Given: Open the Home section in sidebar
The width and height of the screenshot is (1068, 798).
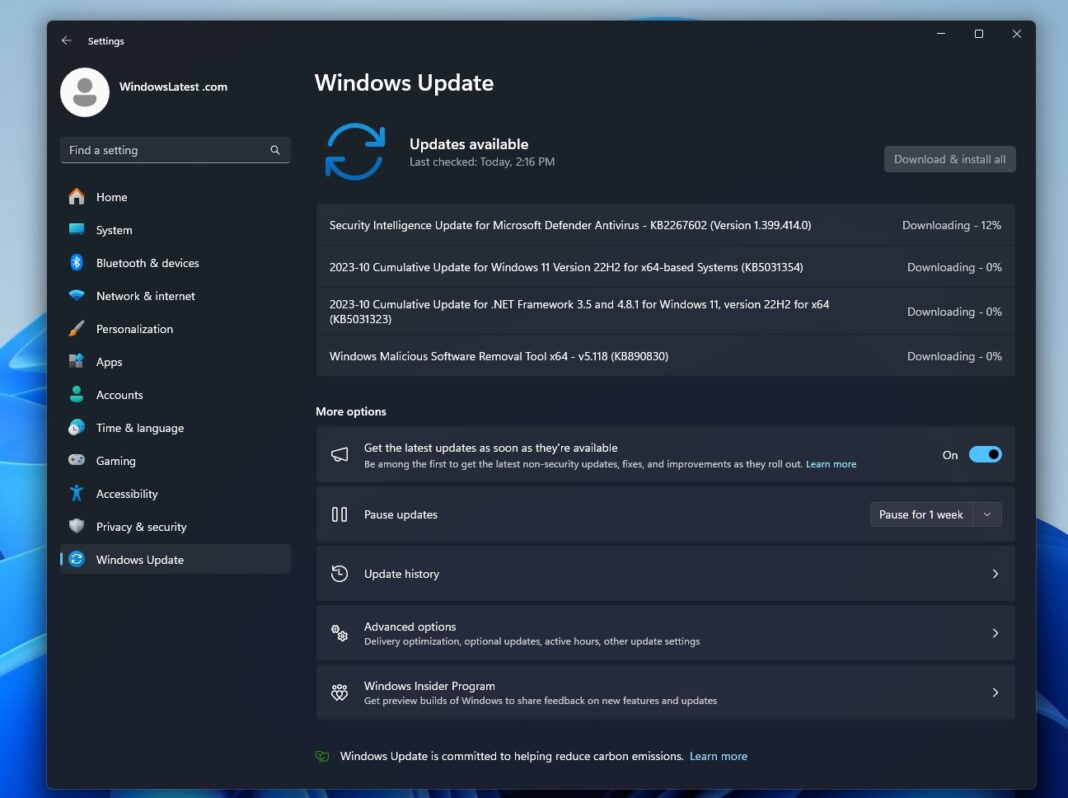Looking at the screenshot, I should coord(111,197).
